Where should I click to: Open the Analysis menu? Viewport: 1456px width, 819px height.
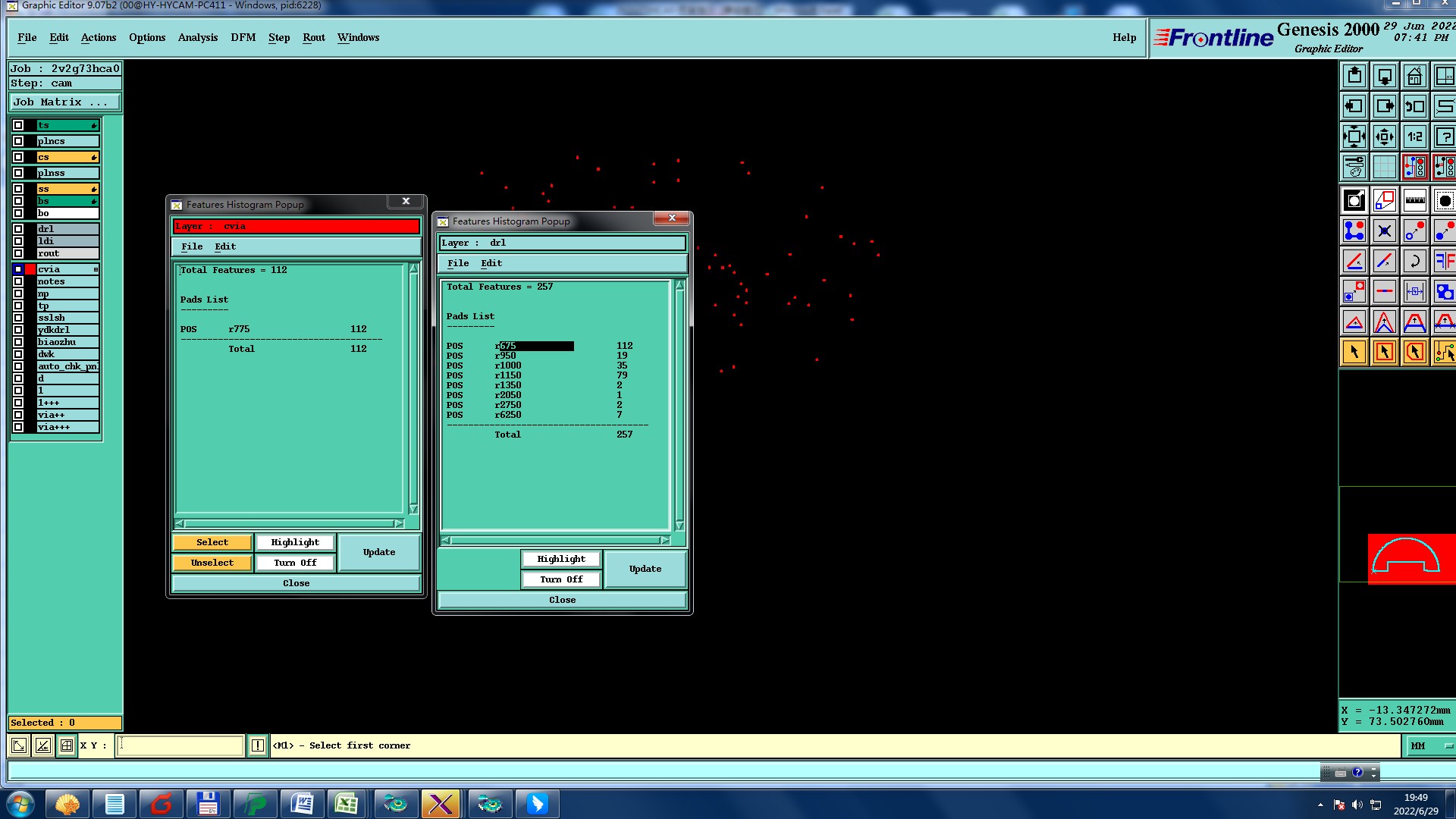click(197, 37)
